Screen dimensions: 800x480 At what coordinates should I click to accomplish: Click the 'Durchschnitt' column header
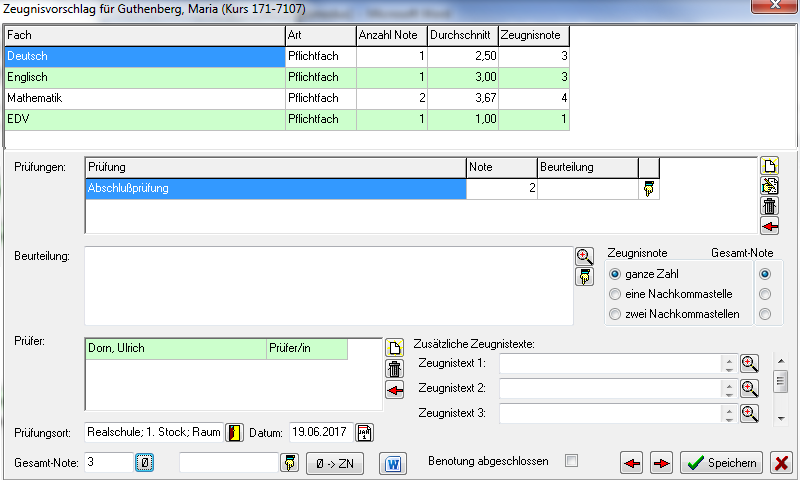463,36
